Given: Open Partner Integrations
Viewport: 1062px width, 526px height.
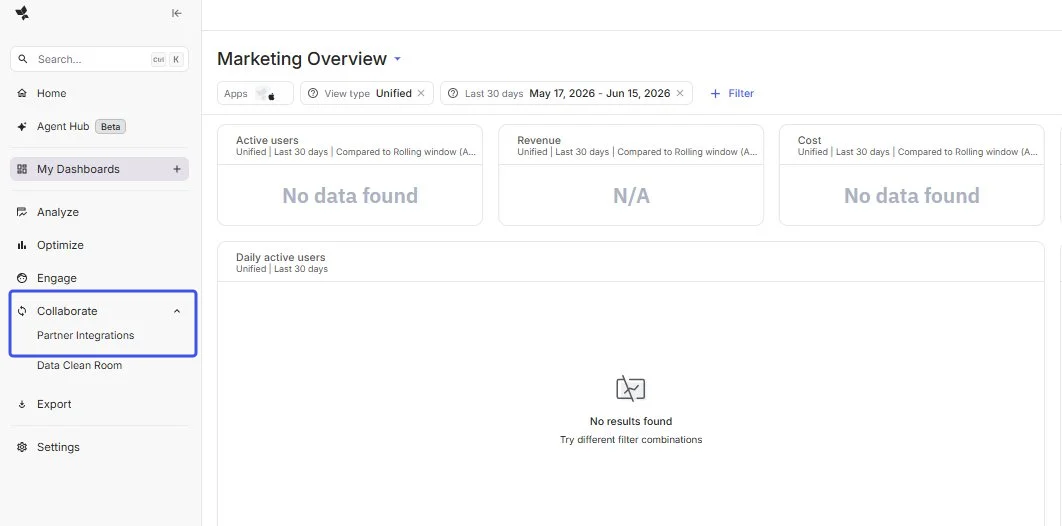Looking at the screenshot, I should click(85, 335).
